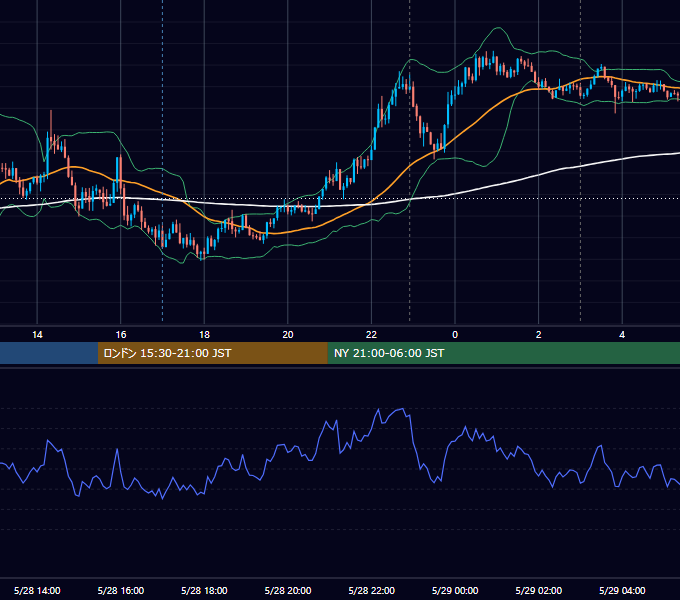Screen dimensions: 680x600
Task: Click the 5/28 16:00 time label
Action: point(121,590)
